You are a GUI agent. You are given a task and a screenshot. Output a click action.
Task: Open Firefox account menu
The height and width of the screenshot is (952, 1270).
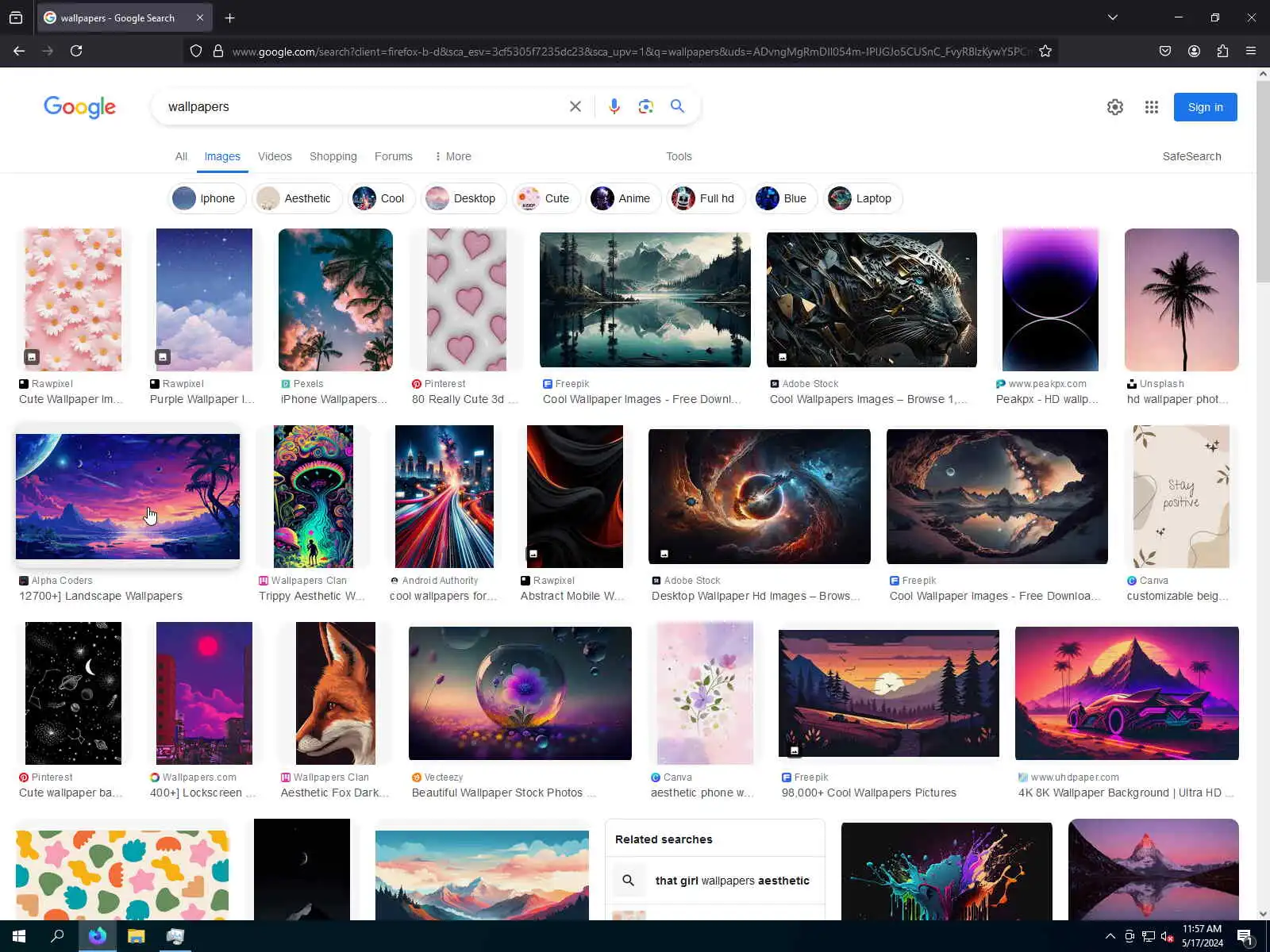click(1194, 51)
